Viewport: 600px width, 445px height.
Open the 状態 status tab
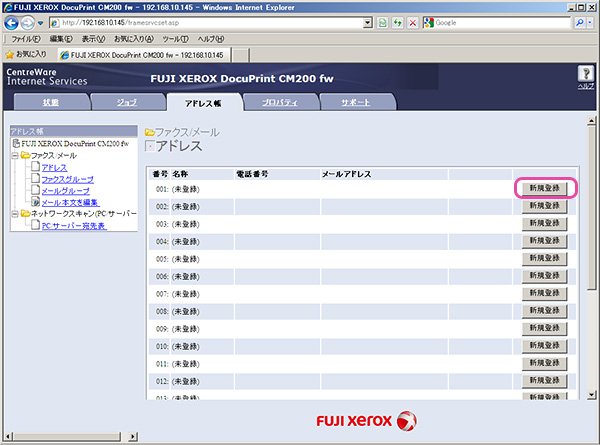[51, 103]
